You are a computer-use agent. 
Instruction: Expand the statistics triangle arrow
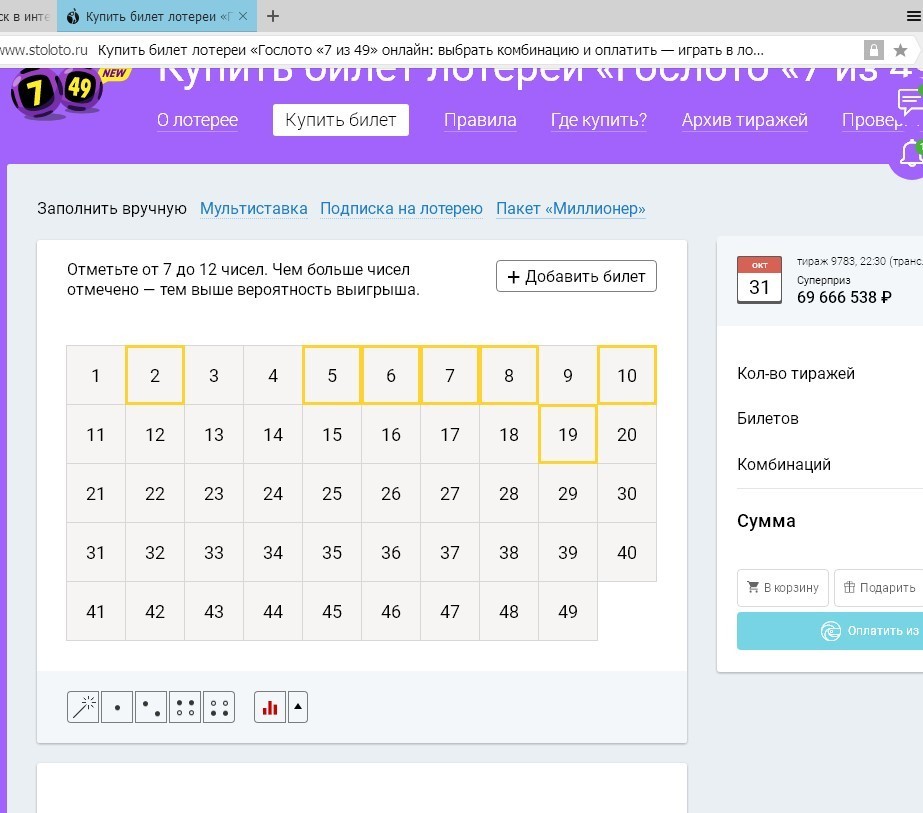click(298, 706)
